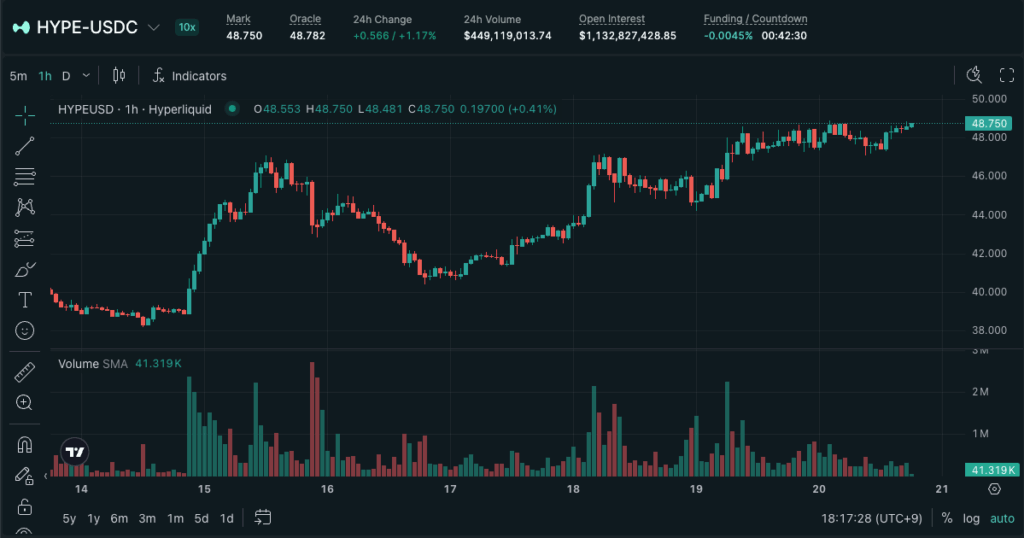
Task: Open the emoji icons tool
Action: (25, 330)
